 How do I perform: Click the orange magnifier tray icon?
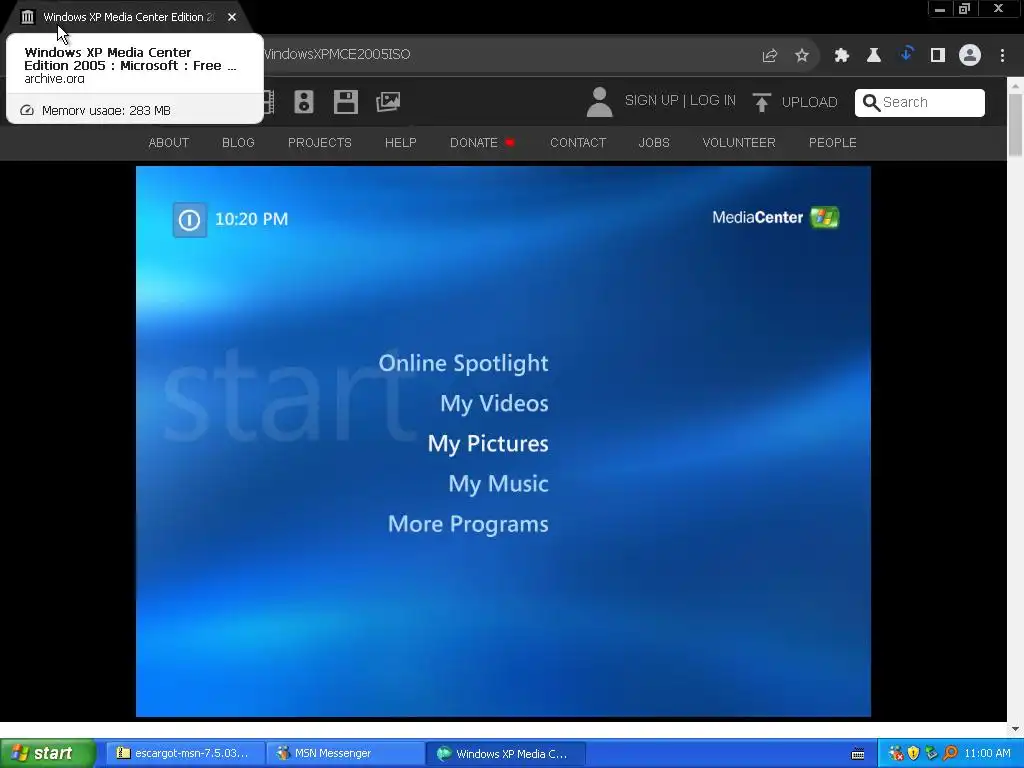click(950, 754)
